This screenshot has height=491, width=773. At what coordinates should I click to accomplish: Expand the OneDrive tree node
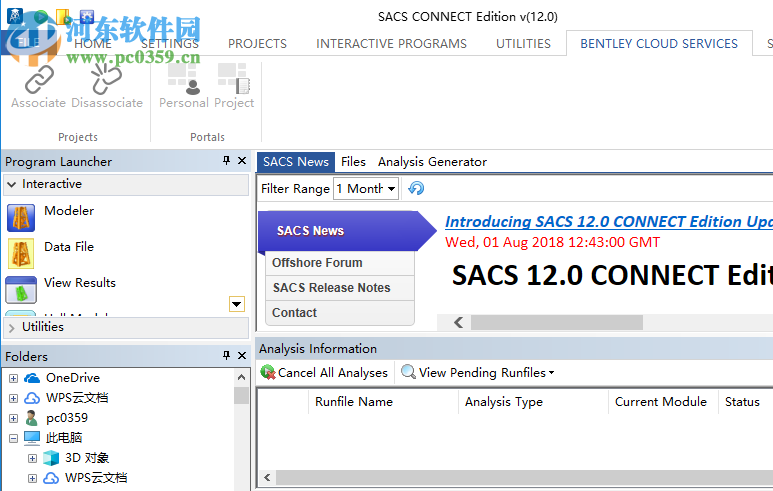pos(13,379)
